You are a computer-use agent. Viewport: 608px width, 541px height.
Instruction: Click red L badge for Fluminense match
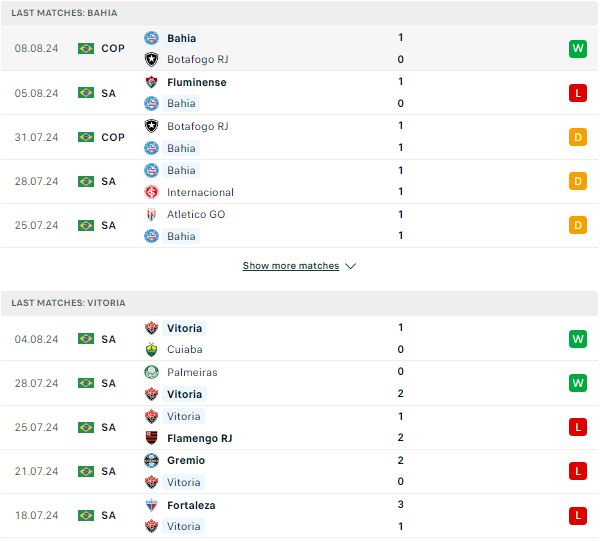(578, 93)
